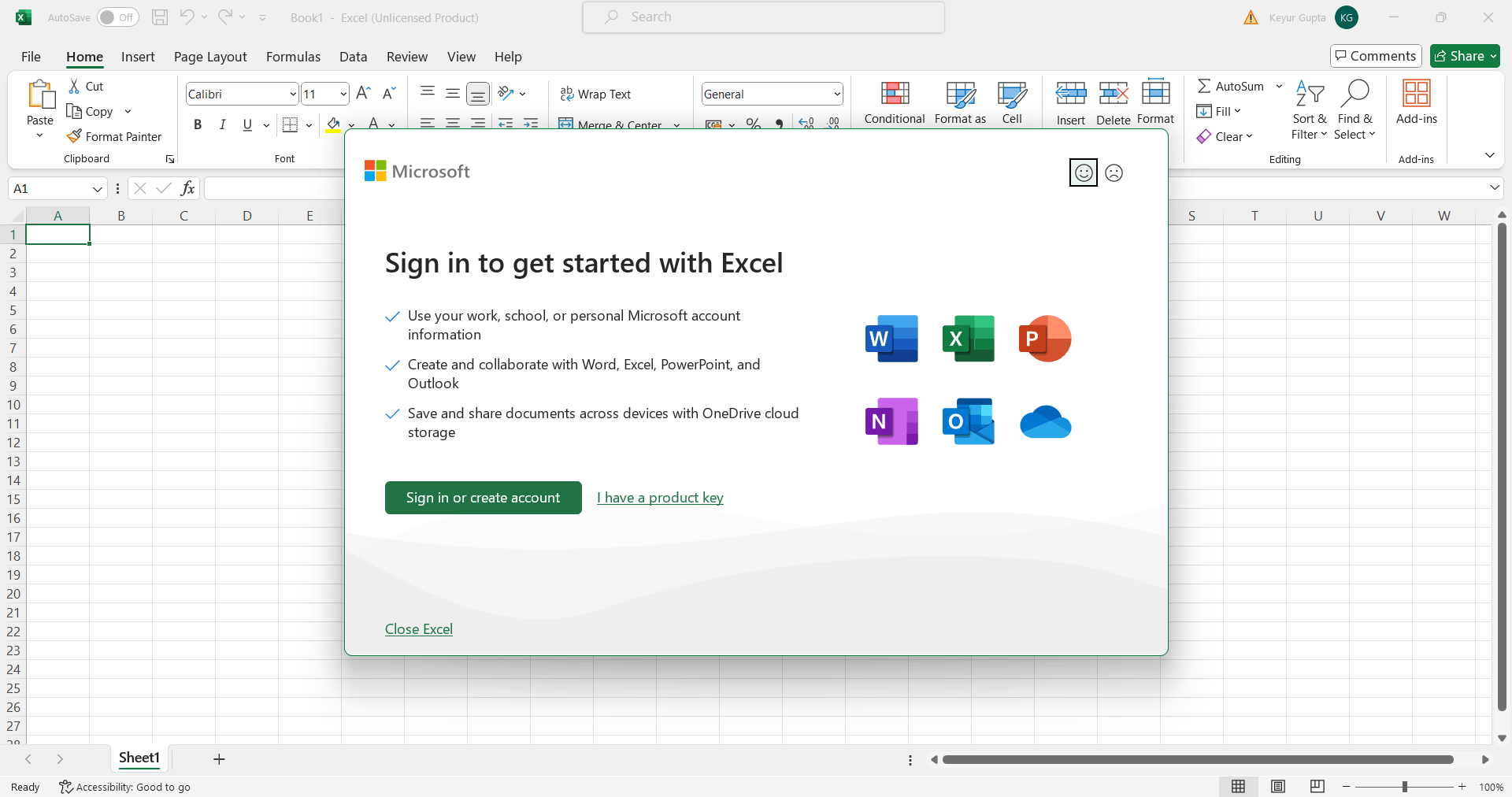Open the Cell Styles icon
The width and height of the screenshot is (1512, 797).
pos(1012,94)
